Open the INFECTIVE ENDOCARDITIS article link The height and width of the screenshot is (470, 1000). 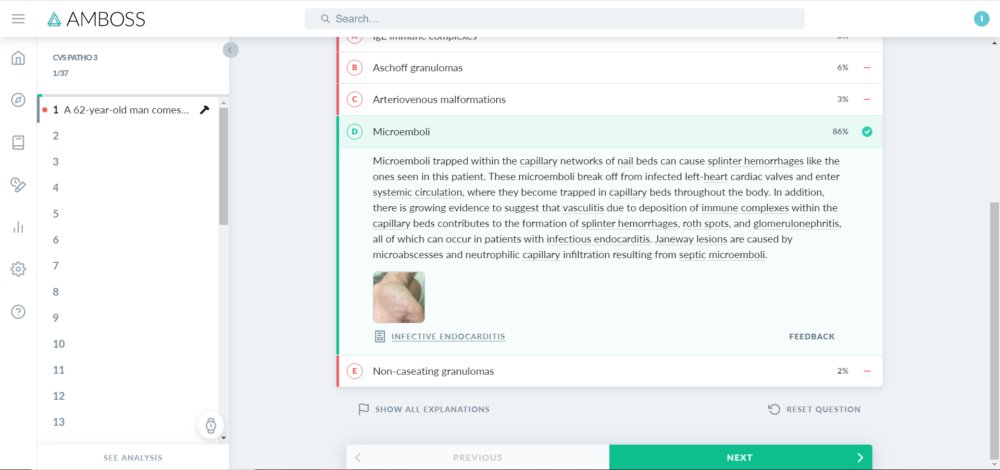click(448, 337)
